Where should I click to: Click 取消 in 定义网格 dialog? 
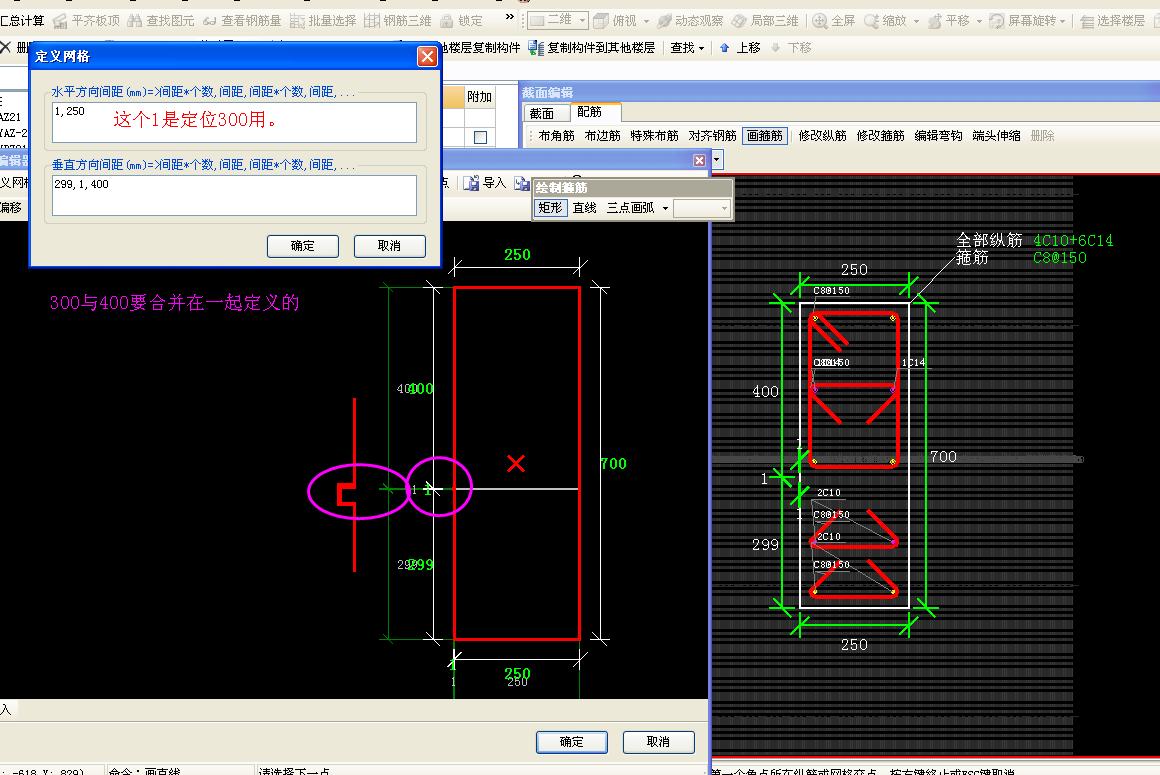(389, 246)
